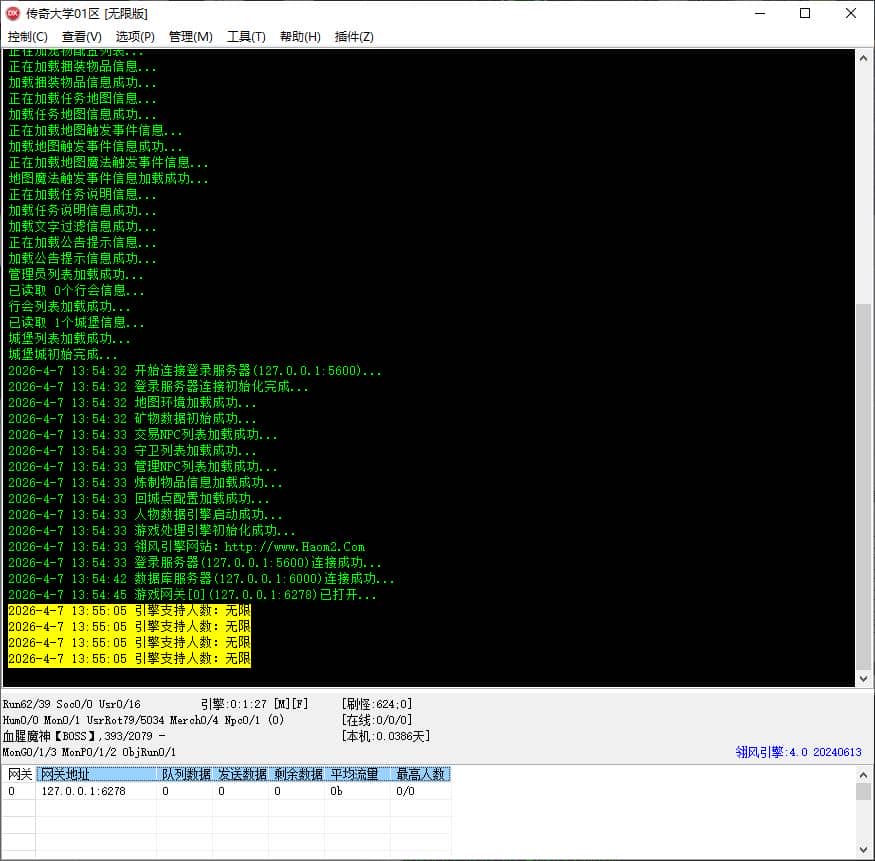The width and height of the screenshot is (875, 861).
Task: Click log line 游戏网关[0](127.0.0.1:6278)已打开
Action: point(192,595)
